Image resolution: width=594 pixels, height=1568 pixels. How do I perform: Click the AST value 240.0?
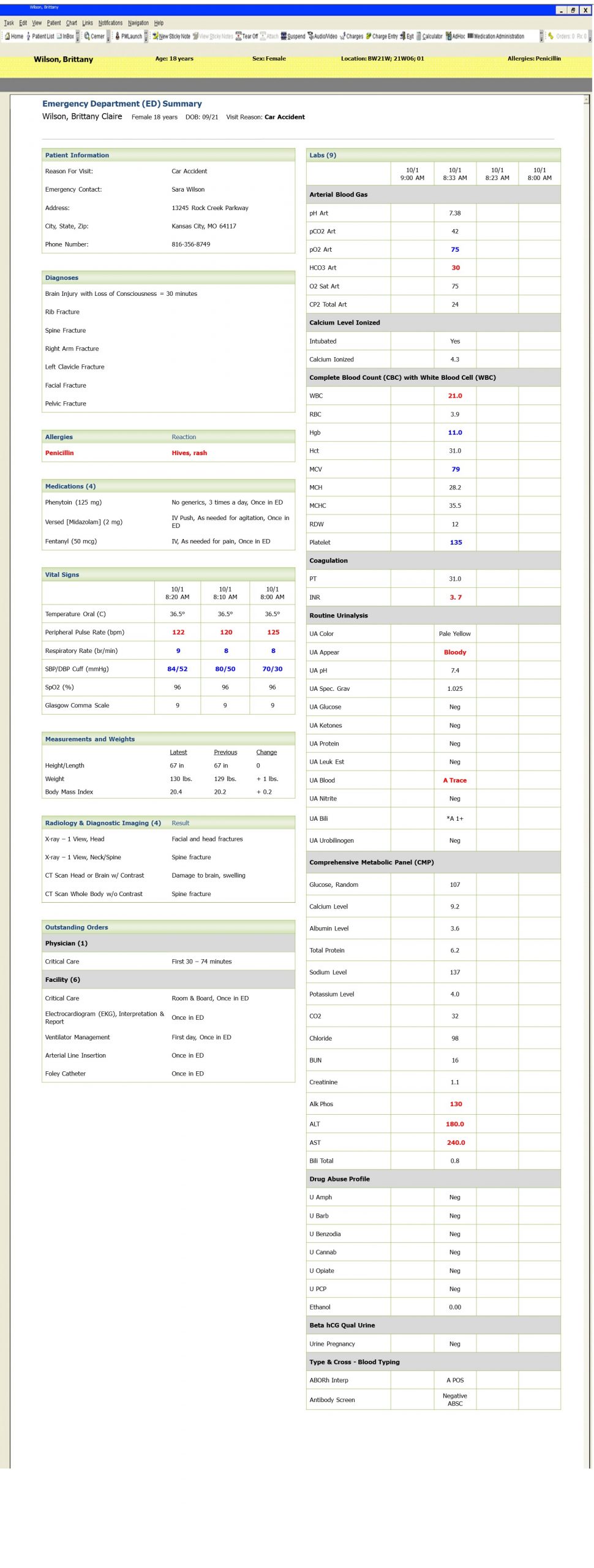pyautogui.click(x=456, y=1142)
